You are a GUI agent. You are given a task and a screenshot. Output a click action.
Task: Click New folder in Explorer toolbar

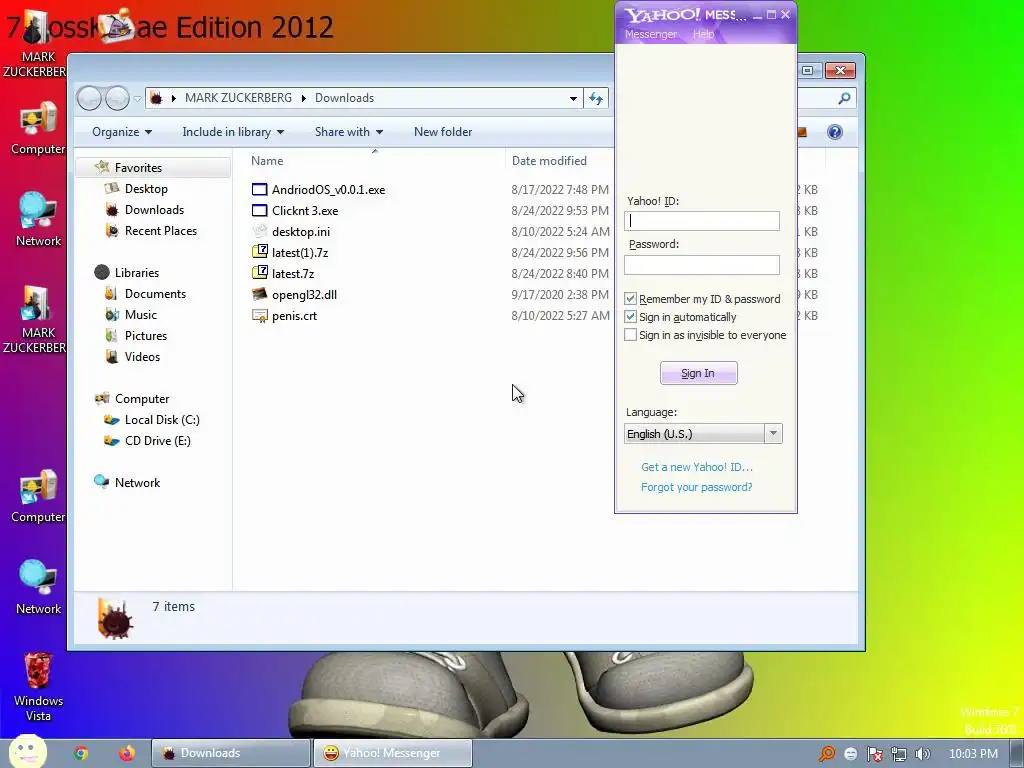443,132
